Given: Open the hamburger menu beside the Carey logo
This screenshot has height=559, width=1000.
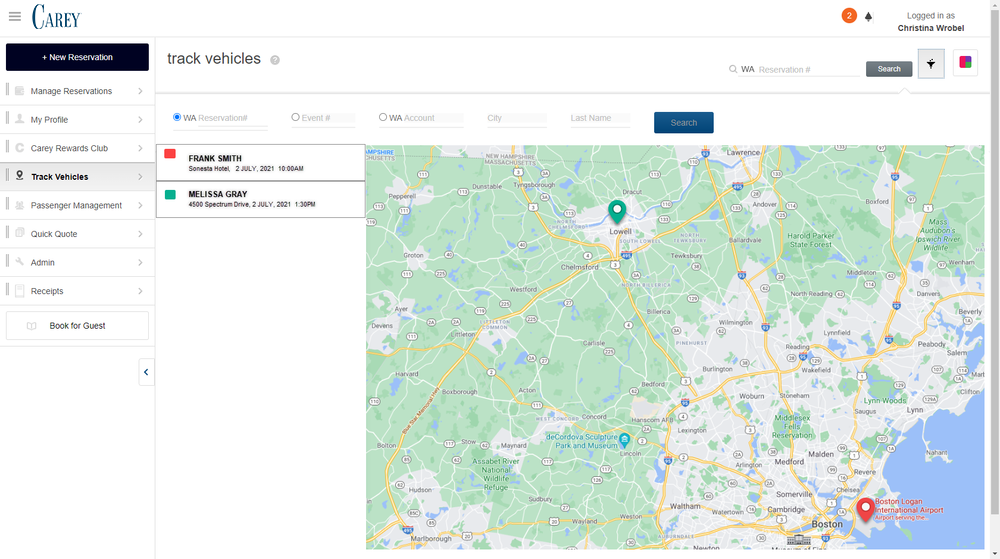Looking at the screenshot, I should coord(15,16).
